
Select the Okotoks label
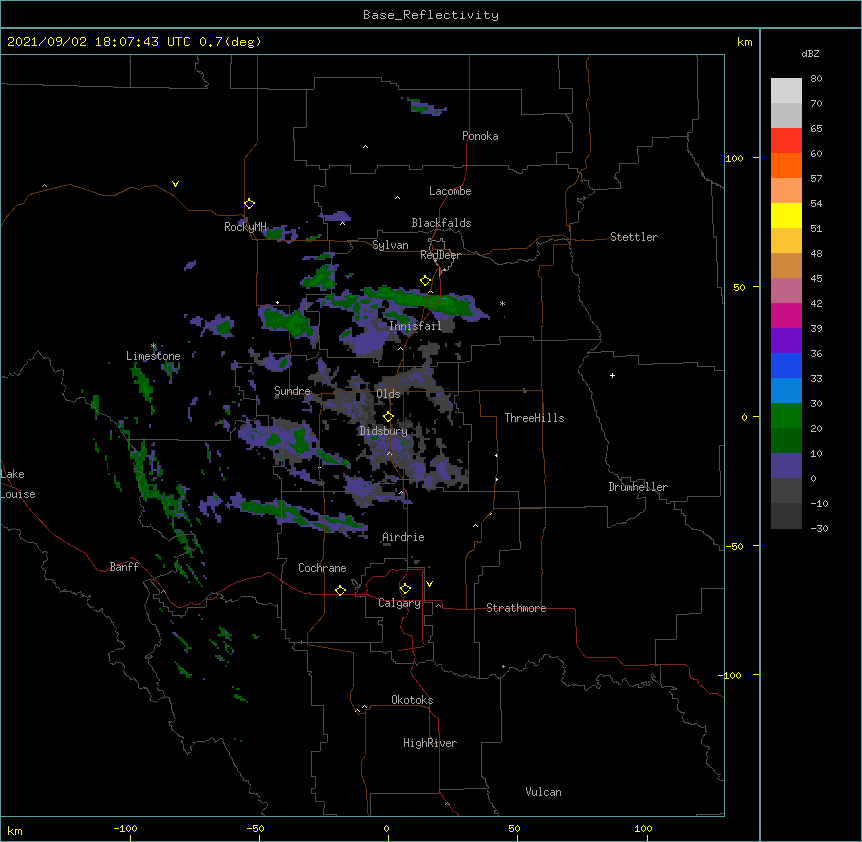point(412,700)
